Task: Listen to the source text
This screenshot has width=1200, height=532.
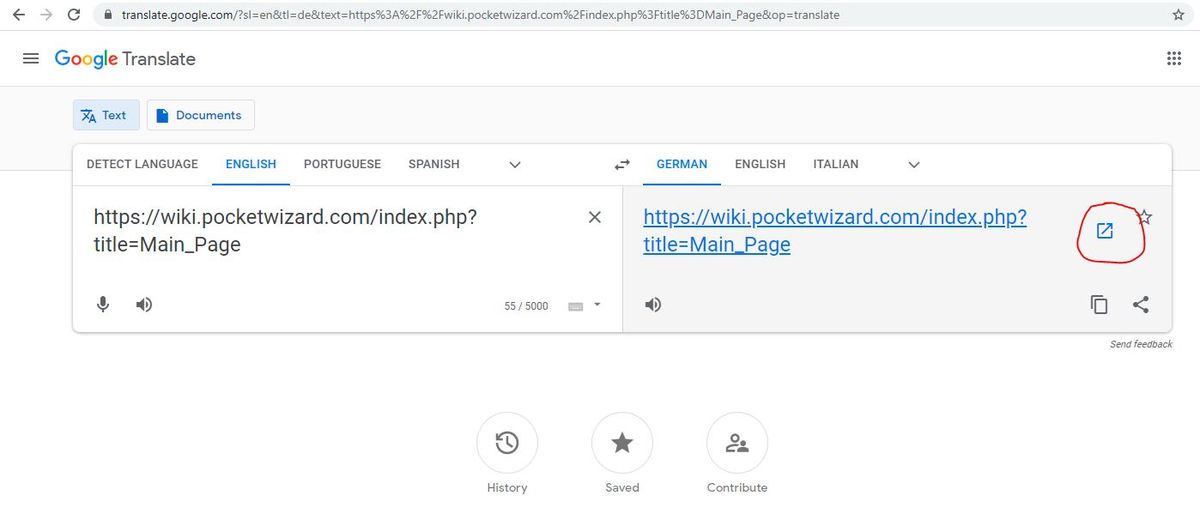Action: 144,305
